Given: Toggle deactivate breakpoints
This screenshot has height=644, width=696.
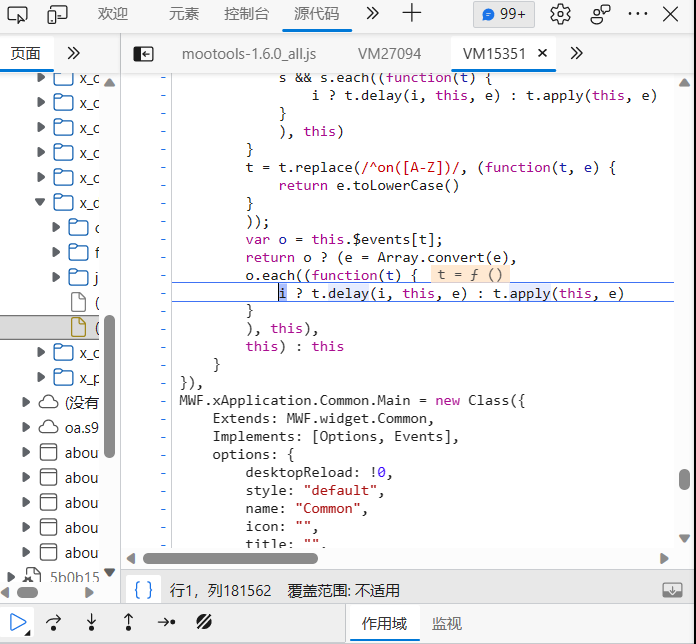Looking at the screenshot, I should point(203,622).
